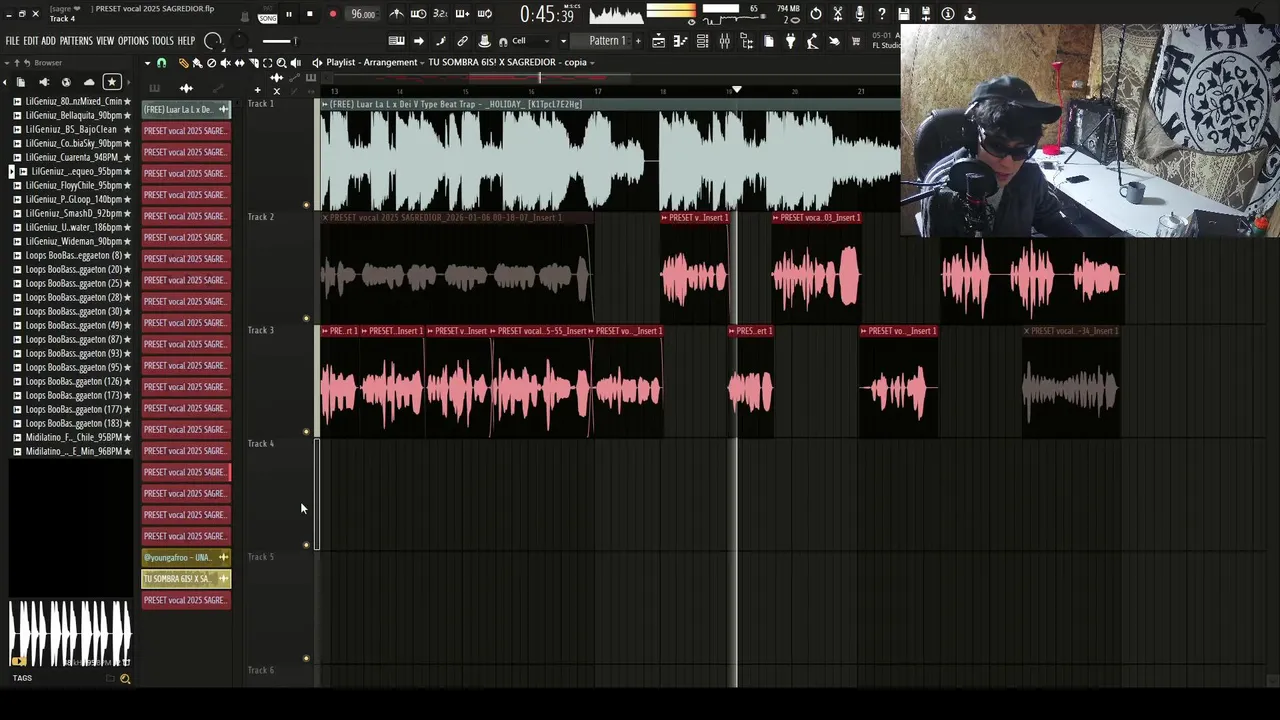This screenshot has height=720, width=1280.
Task: Click the undo history icon
Action: (x=816, y=14)
